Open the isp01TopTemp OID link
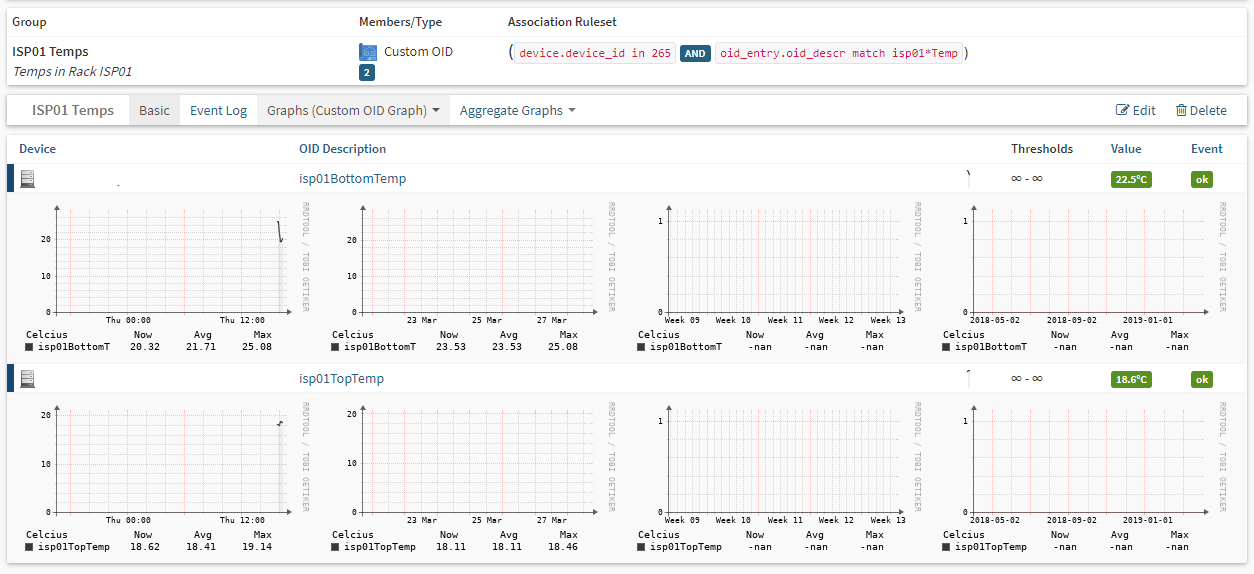The height and width of the screenshot is (574, 1254). pos(341,379)
